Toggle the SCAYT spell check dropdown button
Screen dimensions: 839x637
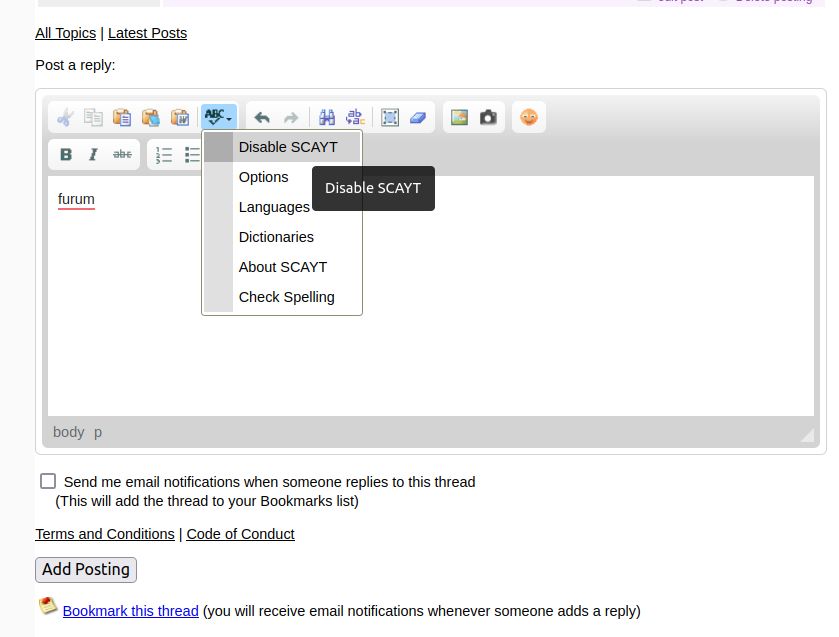click(218, 117)
